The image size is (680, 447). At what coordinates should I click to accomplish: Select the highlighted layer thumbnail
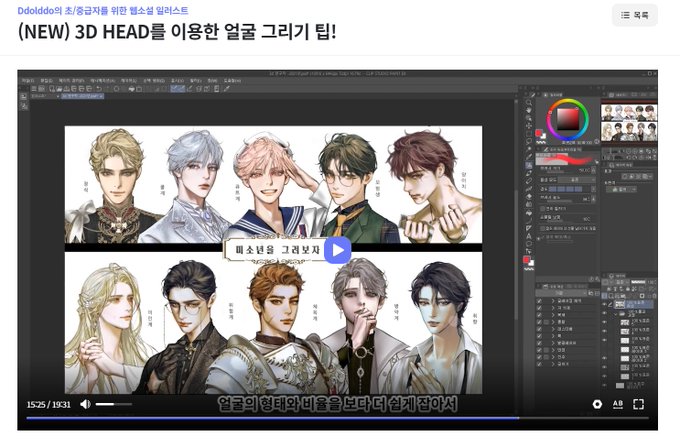620,304
